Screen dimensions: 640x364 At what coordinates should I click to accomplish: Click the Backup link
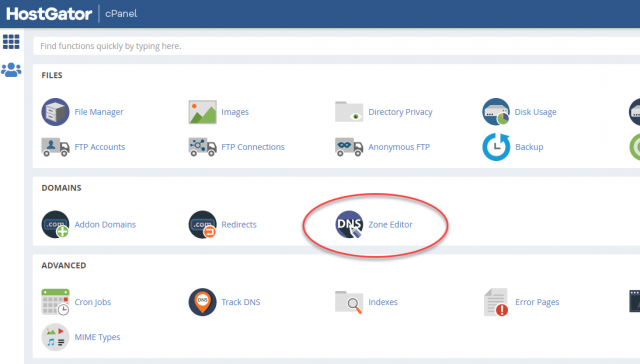click(529, 147)
